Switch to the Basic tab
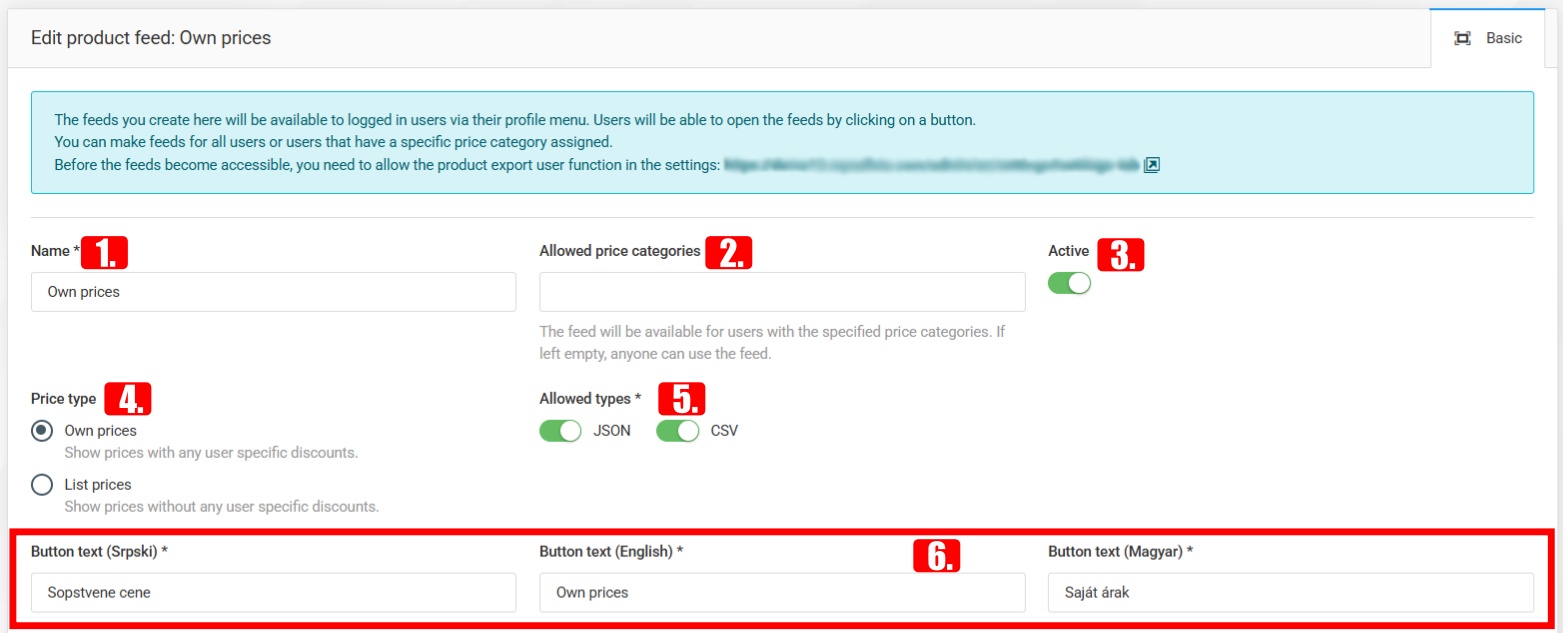The height and width of the screenshot is (633, 1563). coord(1488,39)
